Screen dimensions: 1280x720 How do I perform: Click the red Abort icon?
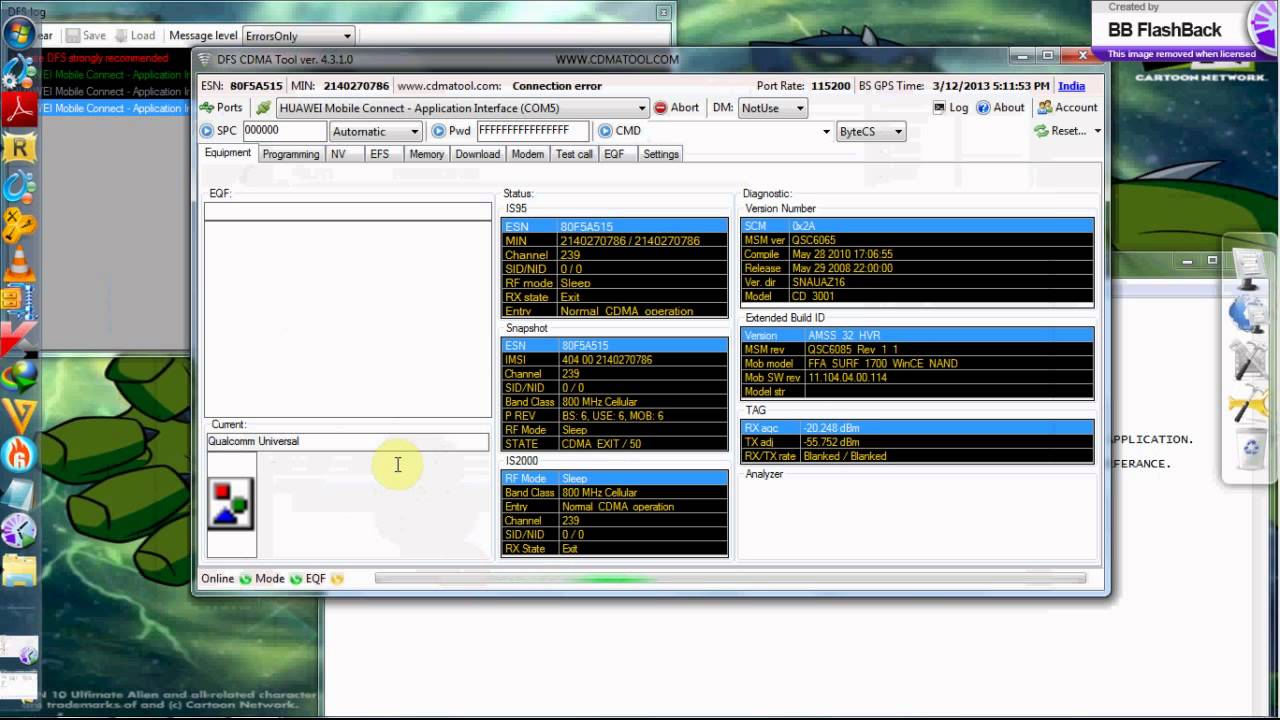coord(660,108)
